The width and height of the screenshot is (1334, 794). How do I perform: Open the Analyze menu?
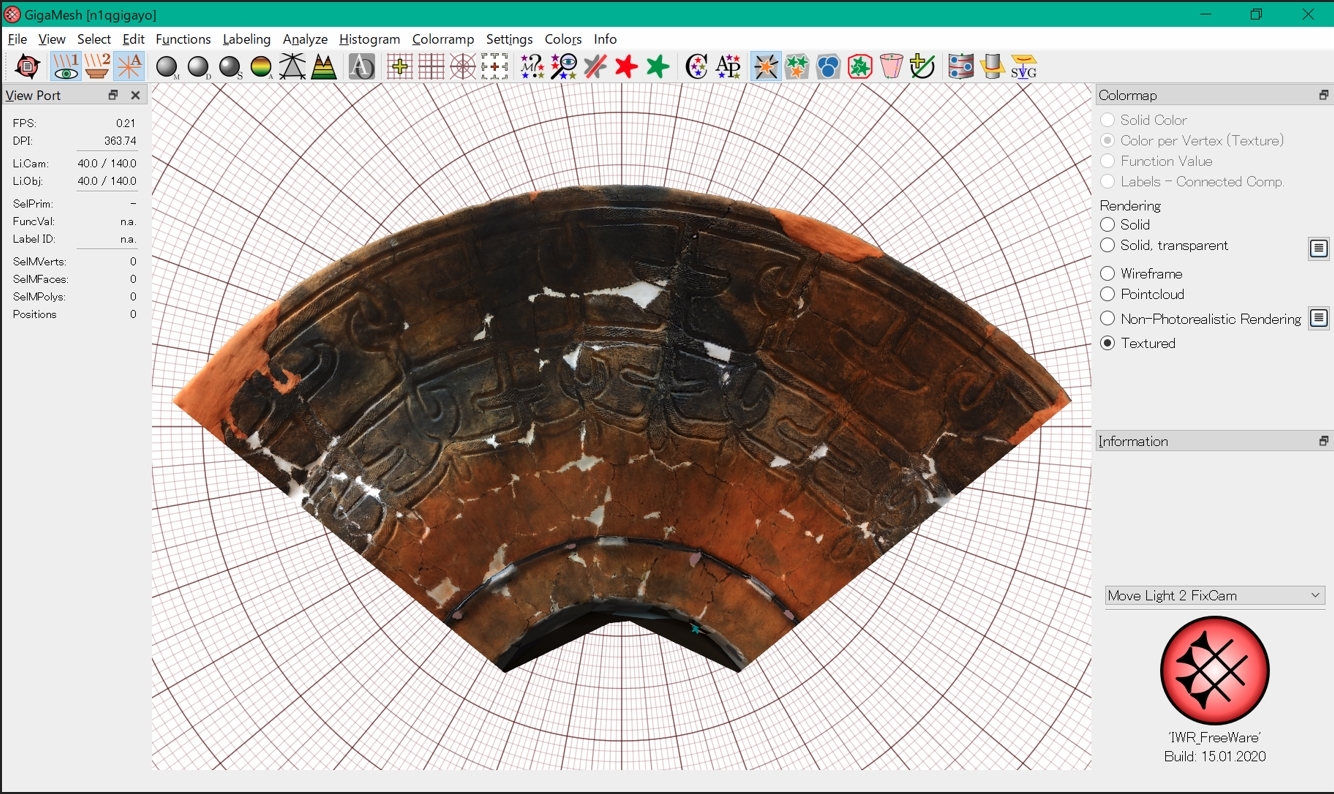tap(305, 39)
